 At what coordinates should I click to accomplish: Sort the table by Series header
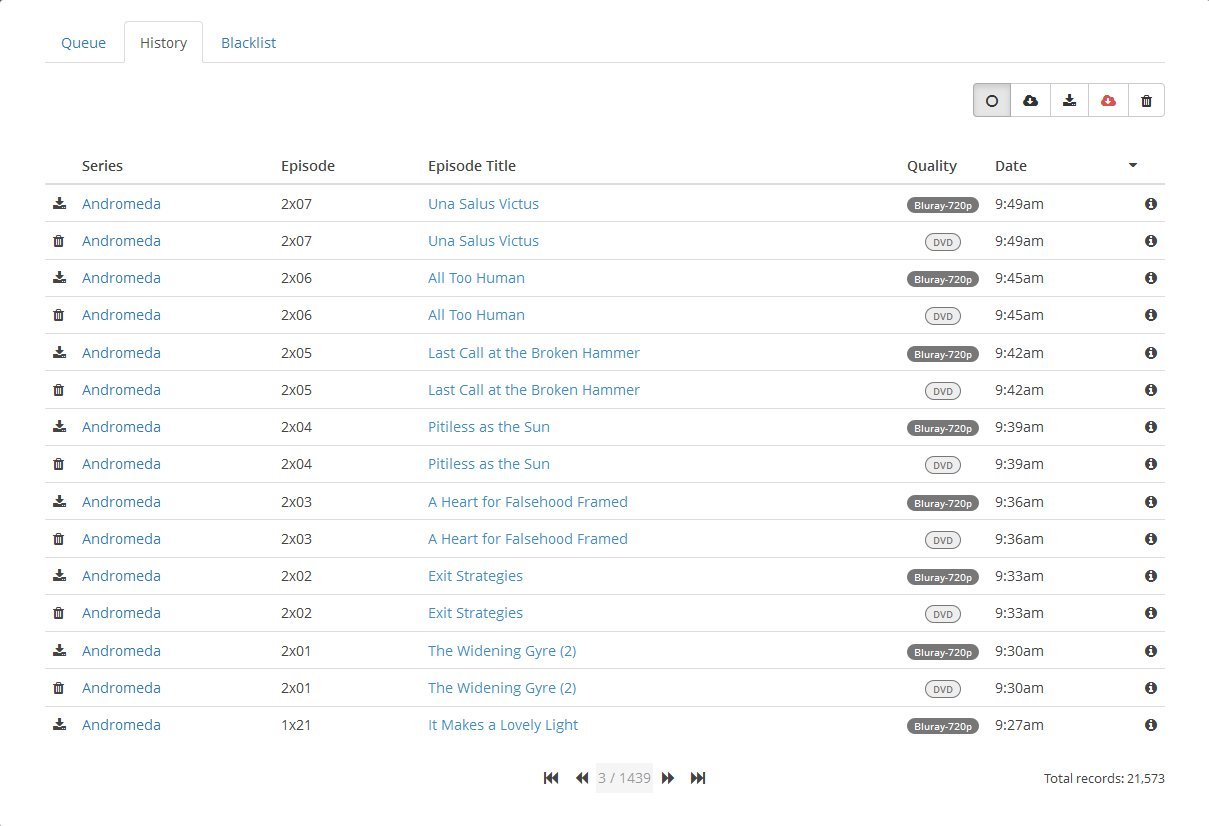point(103,166)
